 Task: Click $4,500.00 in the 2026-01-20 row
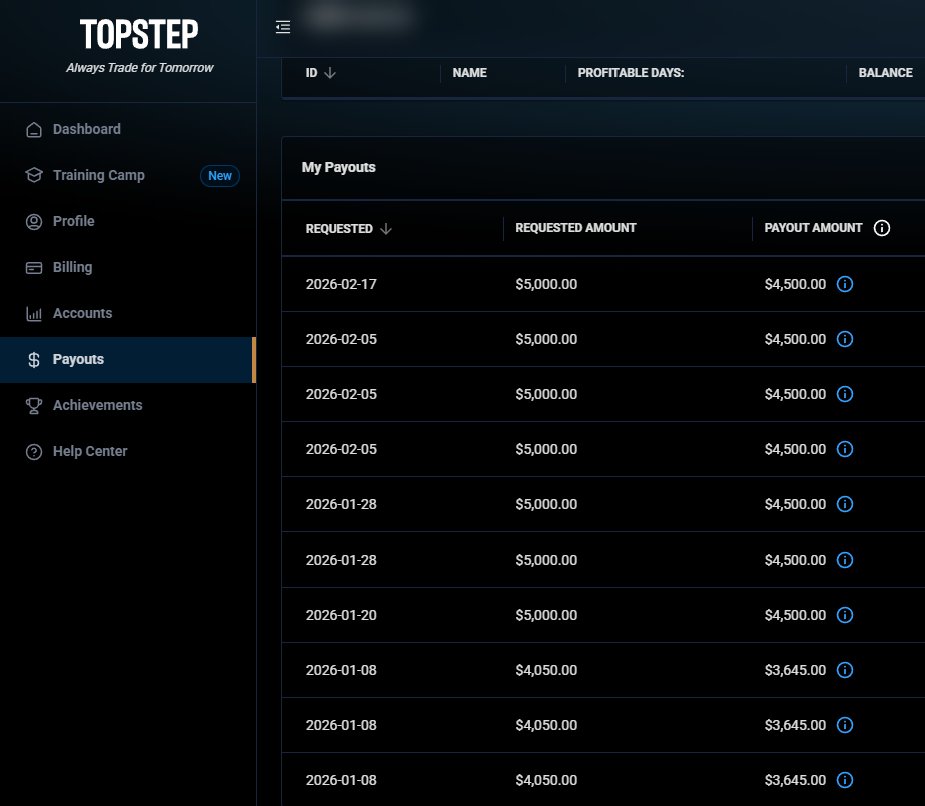795,615
